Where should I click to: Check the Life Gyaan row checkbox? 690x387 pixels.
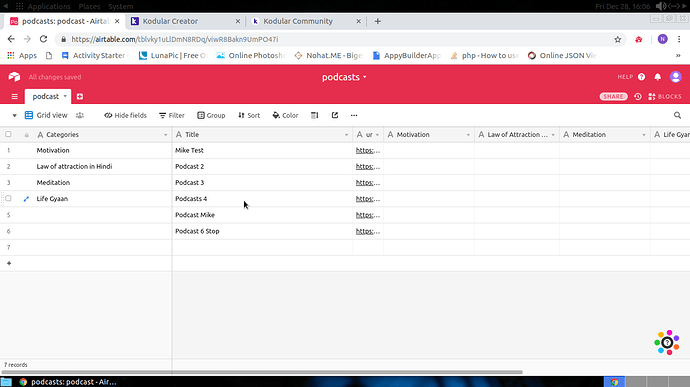coord(8,199)
